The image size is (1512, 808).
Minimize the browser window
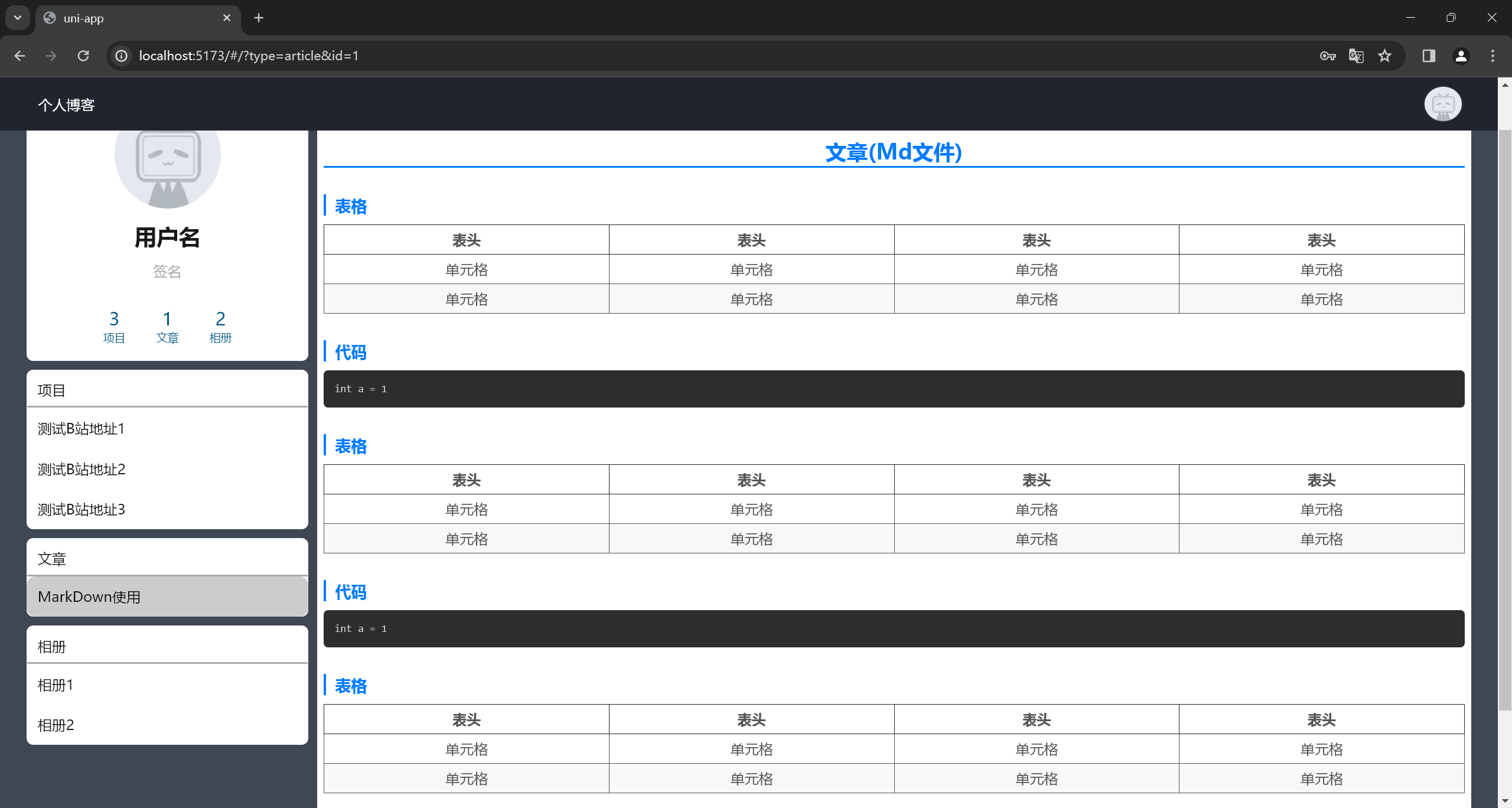coord(1411,18)
